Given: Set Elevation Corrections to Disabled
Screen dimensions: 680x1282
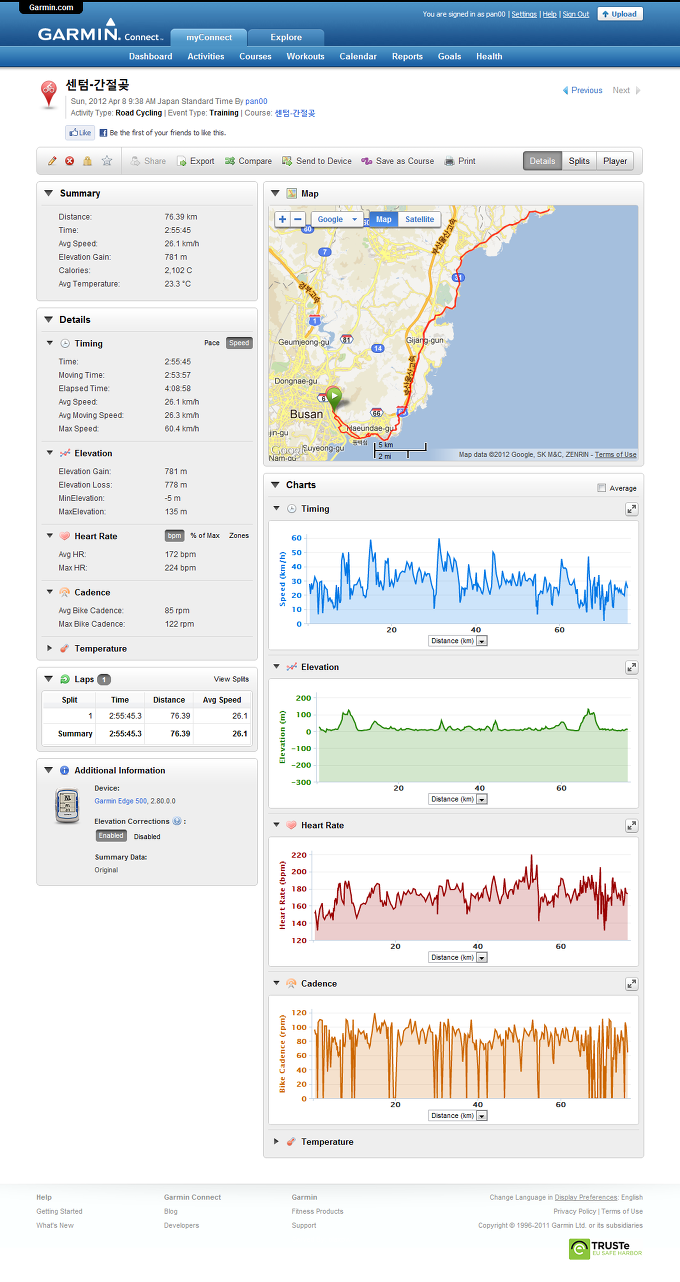Looking at the screenshot, I should [x=147, y=837].
